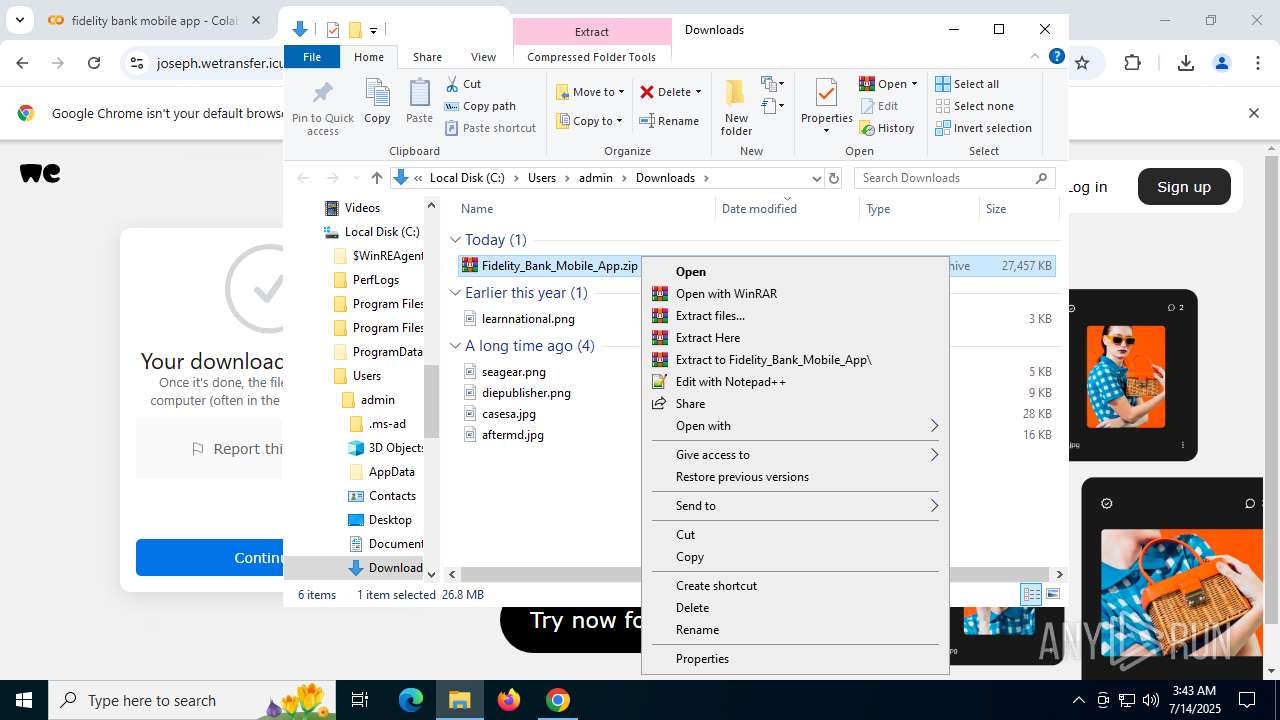Click Select none in ribbon
The height and width of the screenshot is (720, 1280).
point(975,106)
